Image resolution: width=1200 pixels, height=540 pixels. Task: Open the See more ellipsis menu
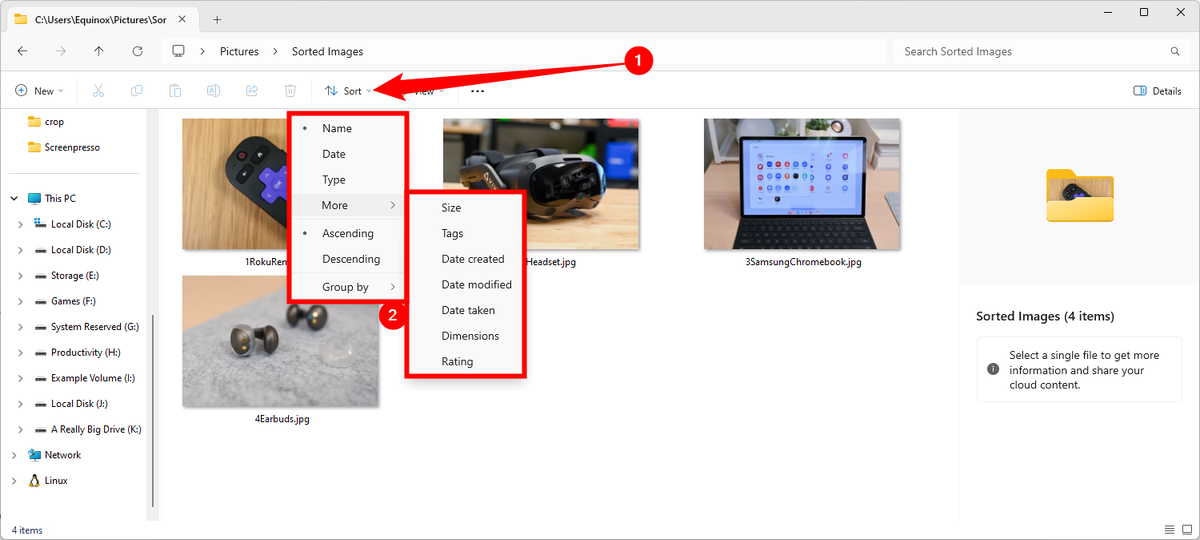click(x=477, y=91)
